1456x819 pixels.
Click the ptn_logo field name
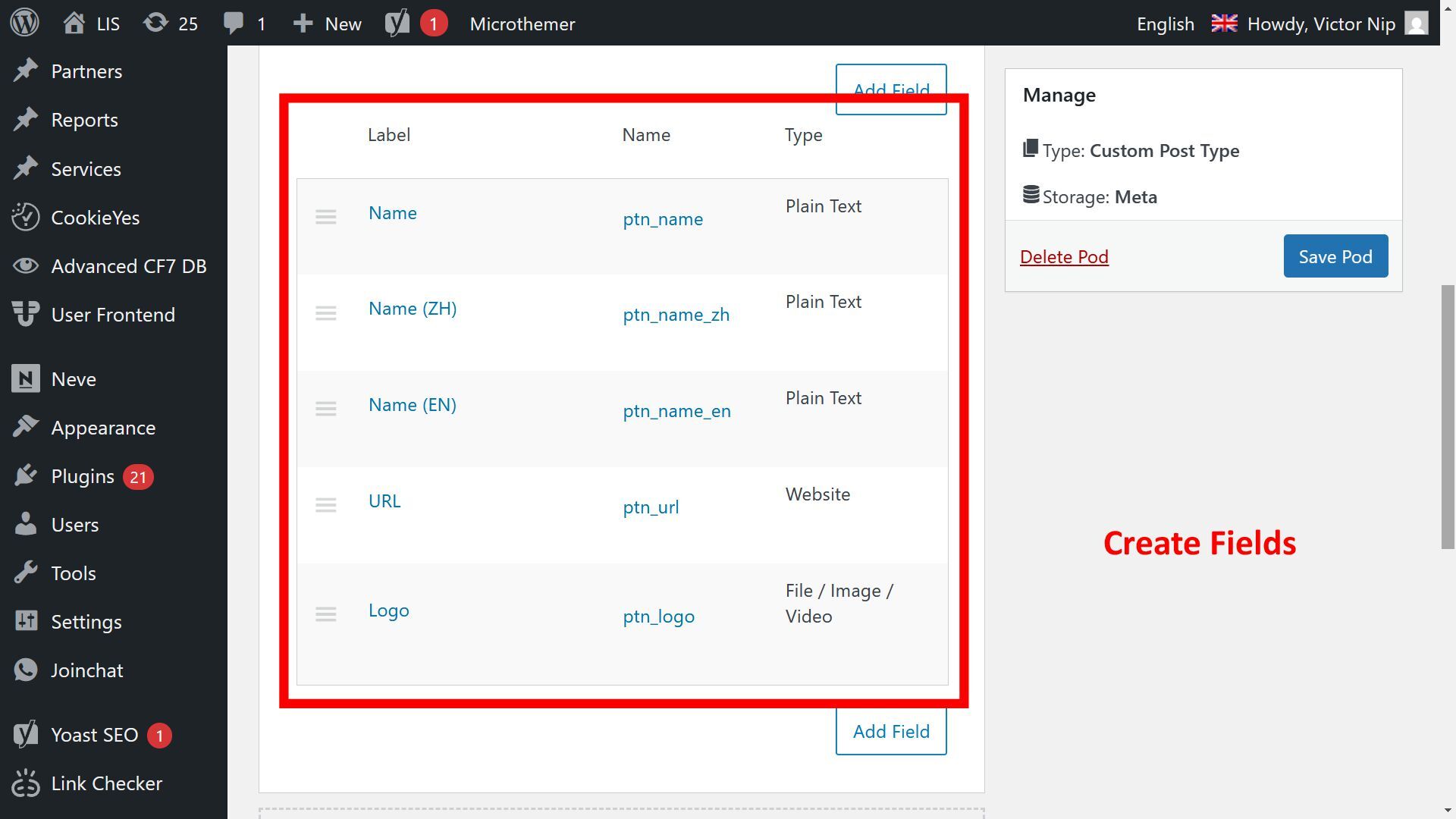pyautogui.click(x=659, y=617)
